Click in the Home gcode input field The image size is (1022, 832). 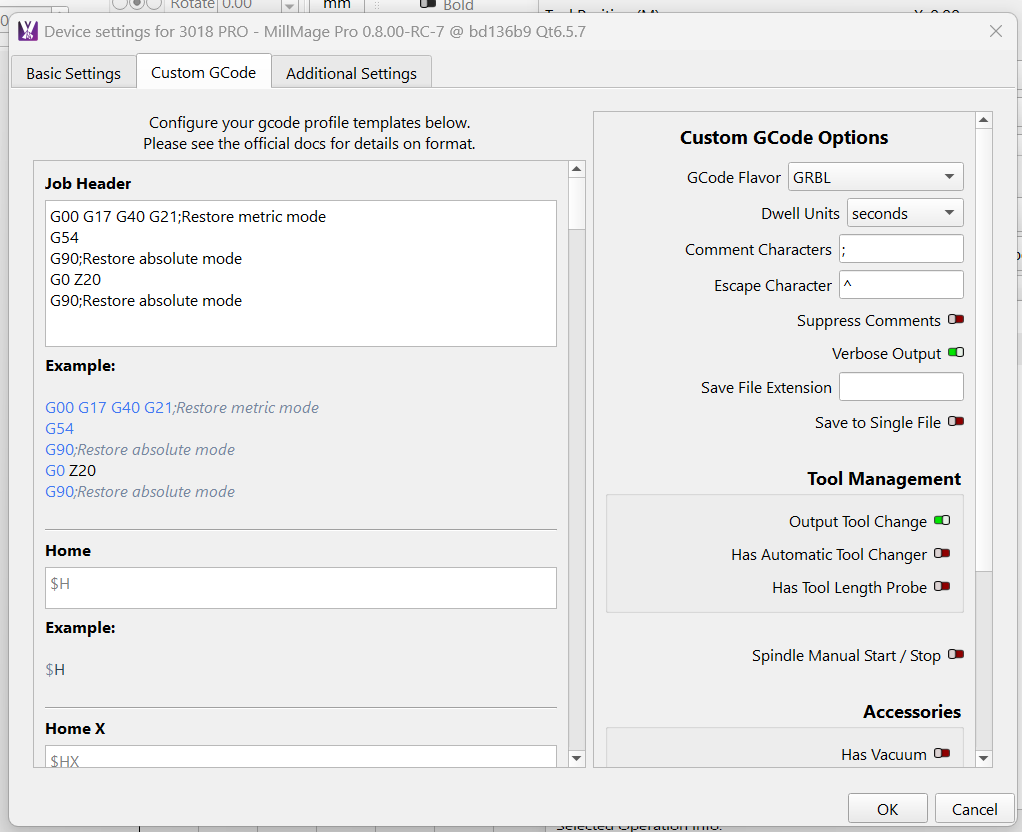(300, 588)
